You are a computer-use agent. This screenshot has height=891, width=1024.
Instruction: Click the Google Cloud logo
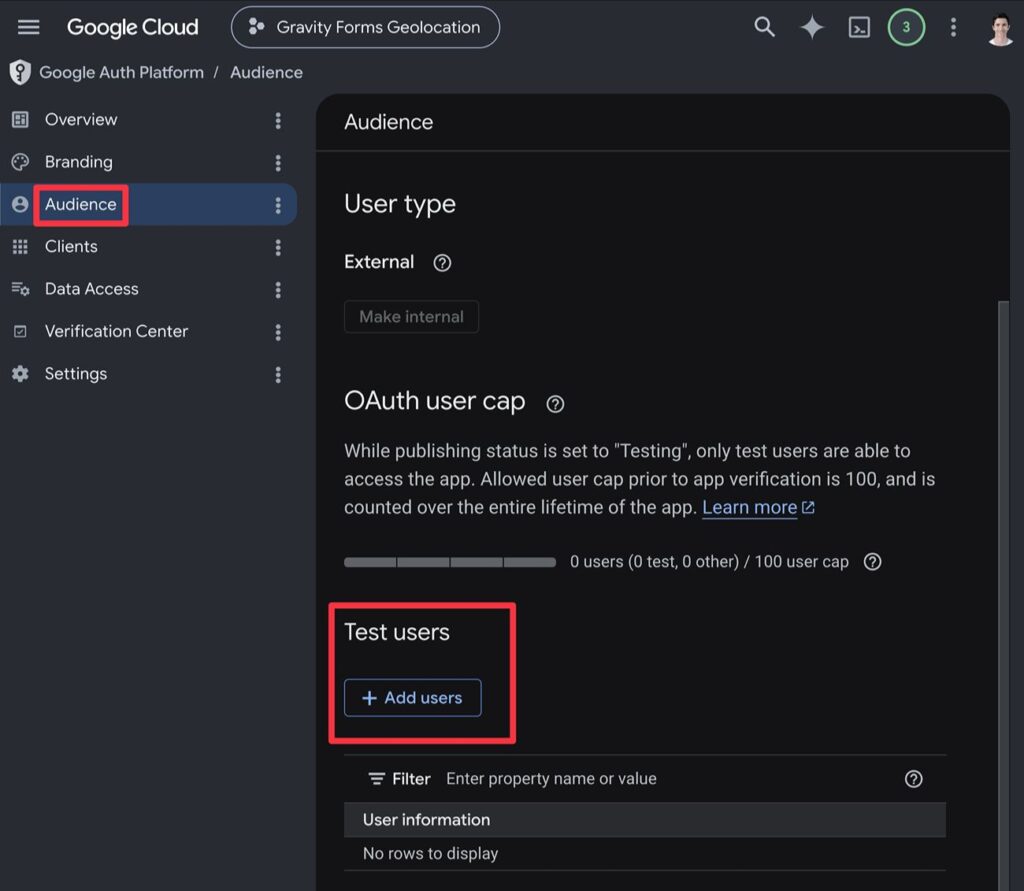133,27
